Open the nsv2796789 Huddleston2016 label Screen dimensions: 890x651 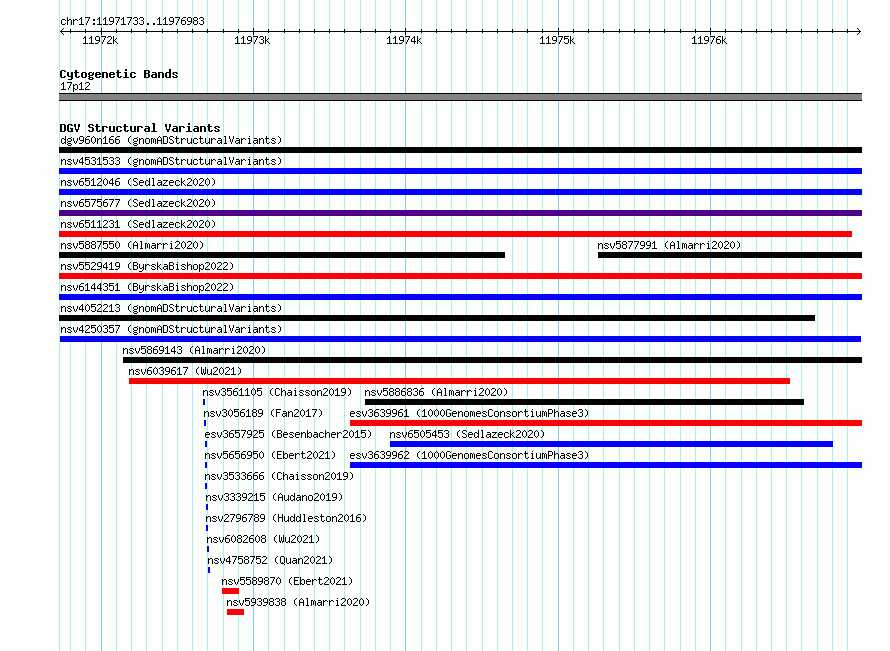pyautogui.click(x=287, y=518)
